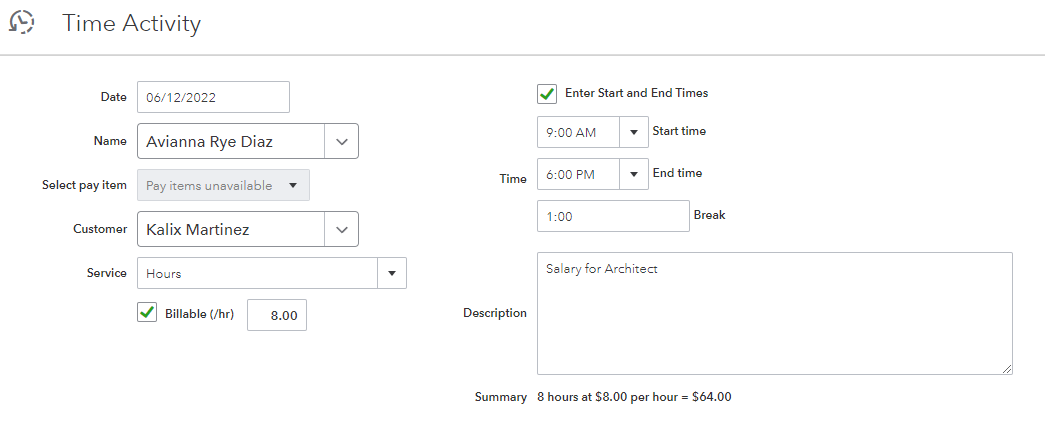Click the Avianna Rye Diaz name field
The height and width of the screenshot is (439, 1045).
click(x=231, y=141)
